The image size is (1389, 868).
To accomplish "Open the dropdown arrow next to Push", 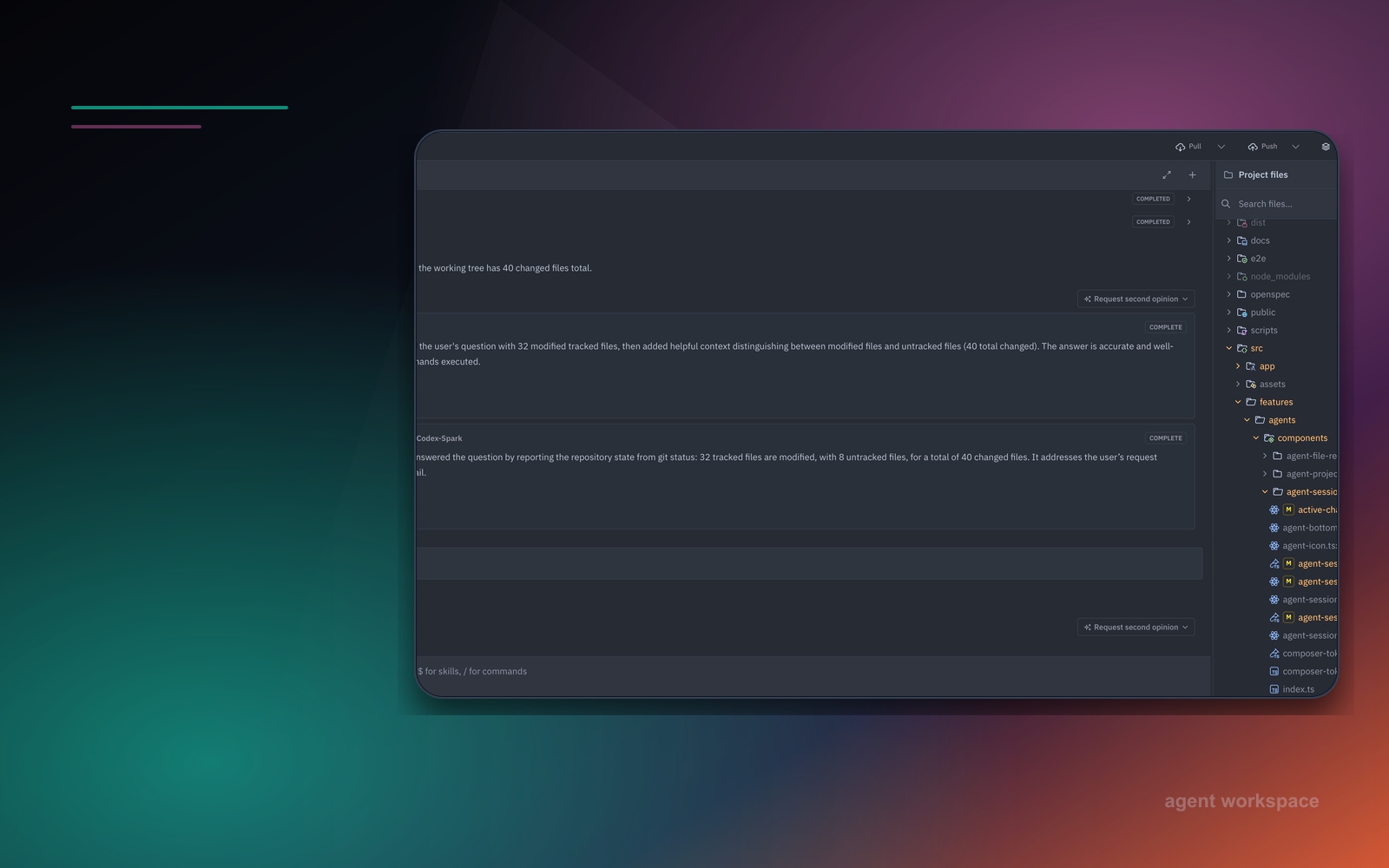I will tap(1296, 147).
